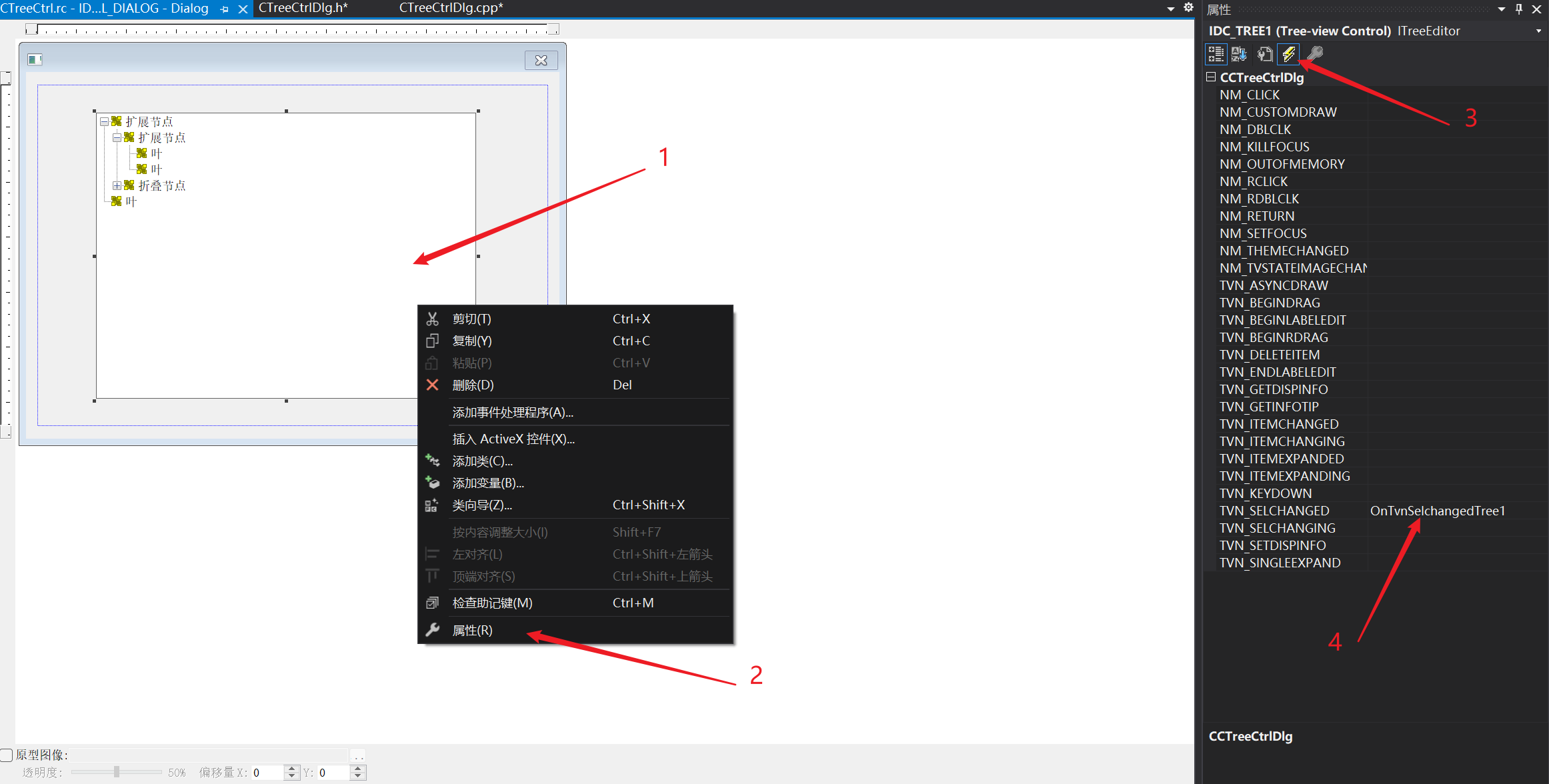Click the ... browse button for 原型图像
The height and width of the screenshot is (784, 1549).
click(359, 755)
